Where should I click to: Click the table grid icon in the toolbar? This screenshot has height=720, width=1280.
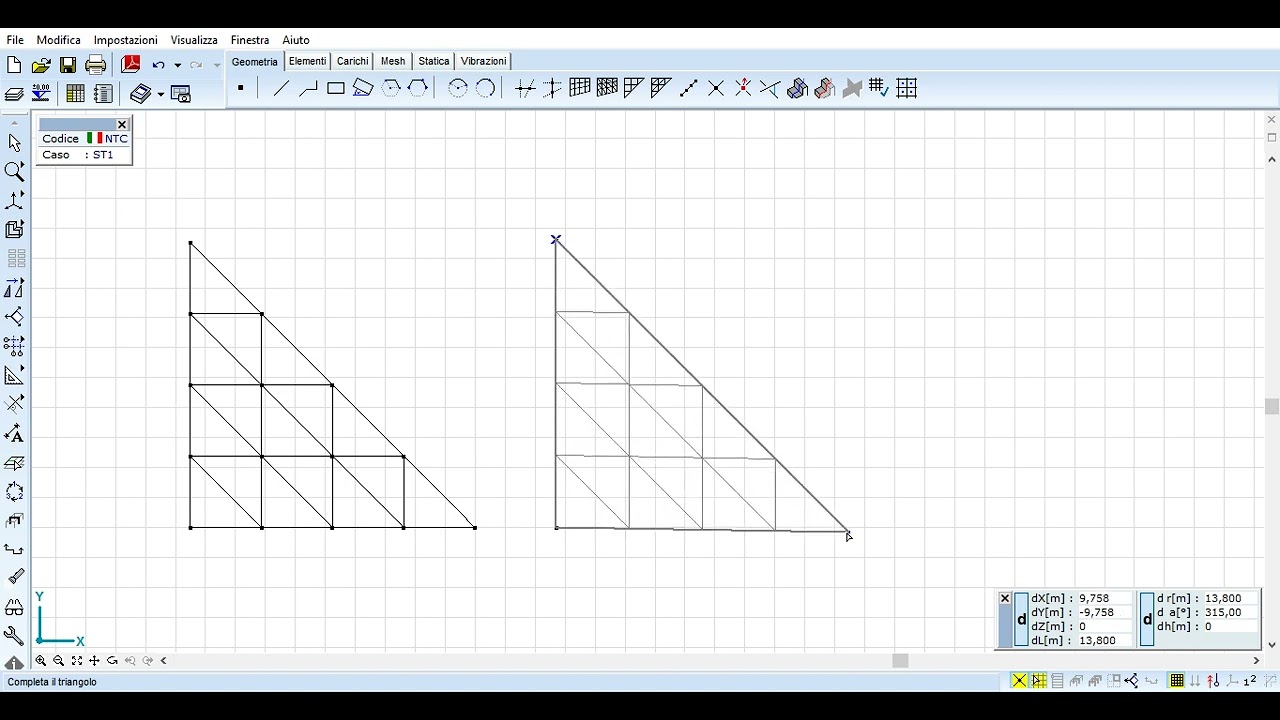[x=75, y=94]
